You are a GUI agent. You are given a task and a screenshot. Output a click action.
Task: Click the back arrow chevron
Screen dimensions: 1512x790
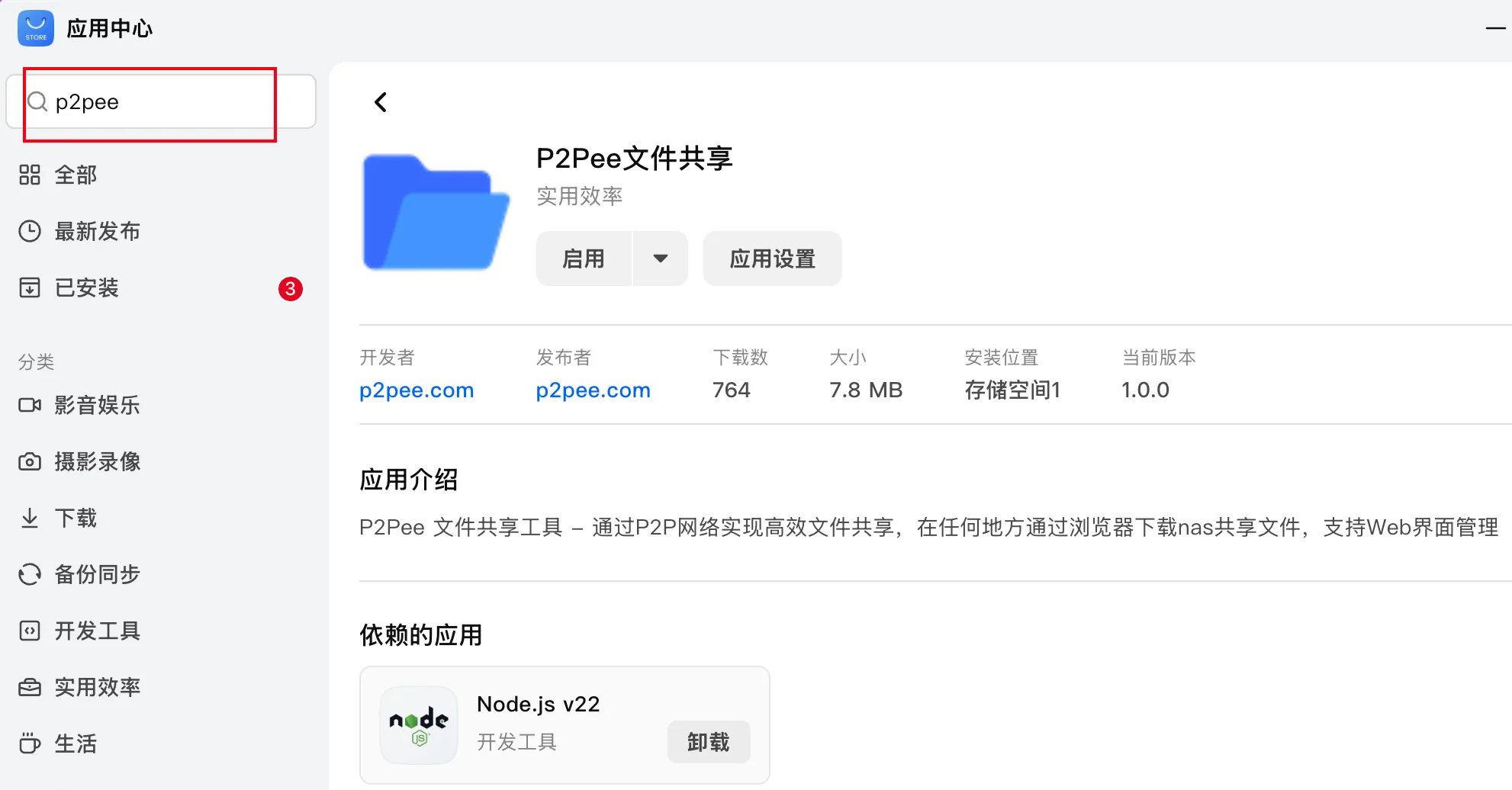tap(381, 102)
